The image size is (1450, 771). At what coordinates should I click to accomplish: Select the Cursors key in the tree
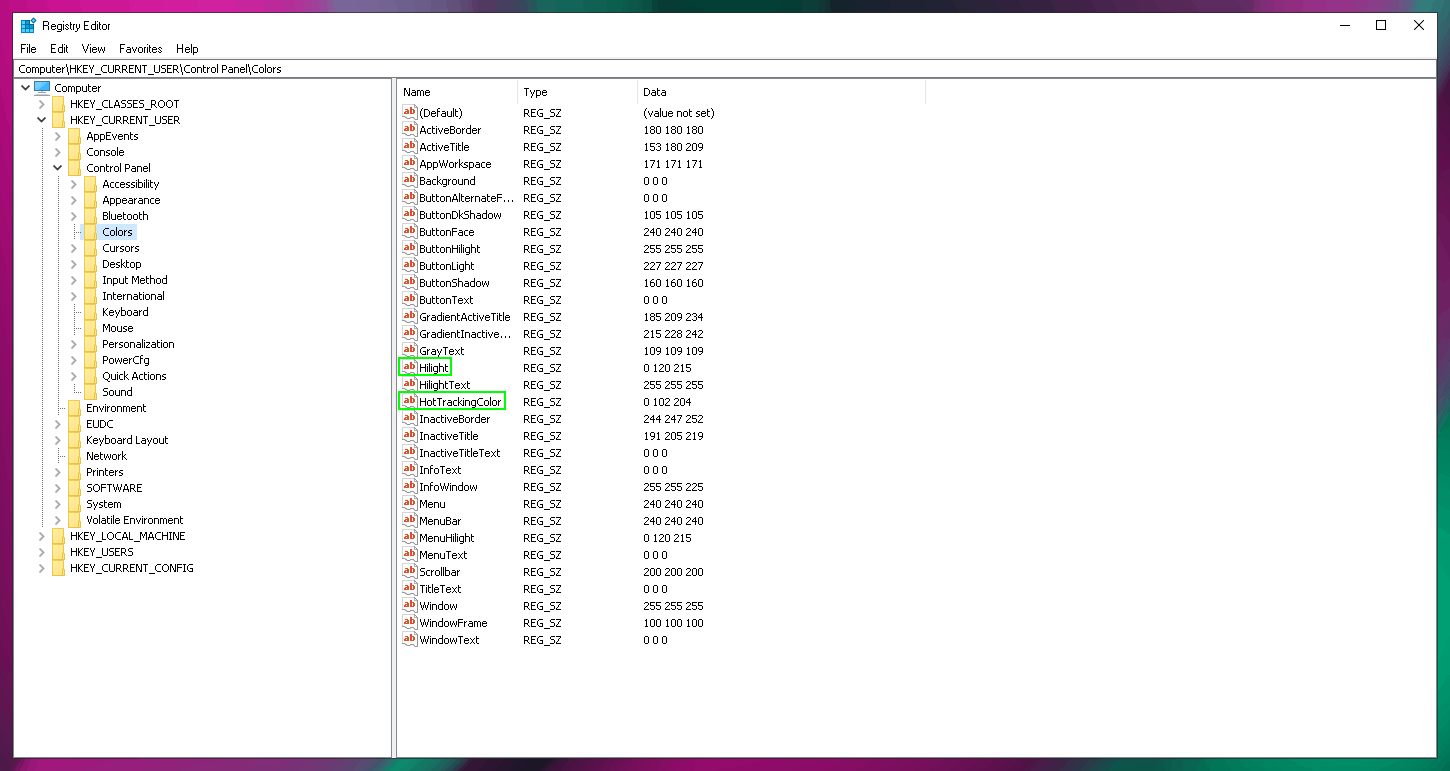121,248
